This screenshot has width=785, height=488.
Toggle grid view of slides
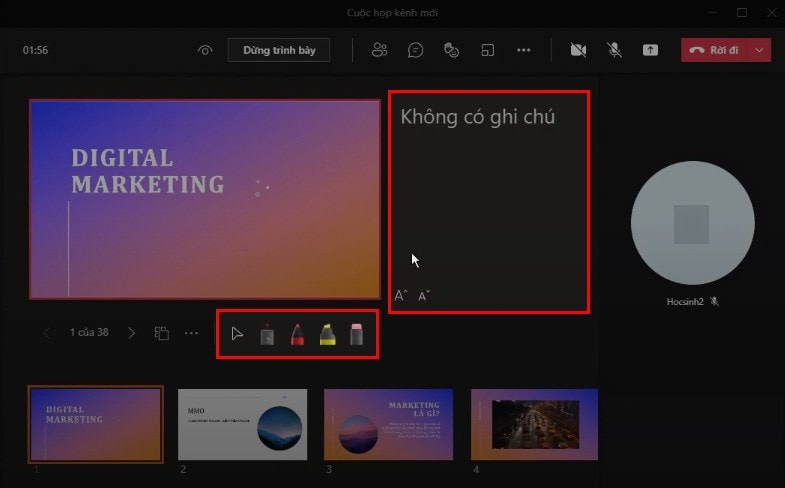[x=162, y=333]
